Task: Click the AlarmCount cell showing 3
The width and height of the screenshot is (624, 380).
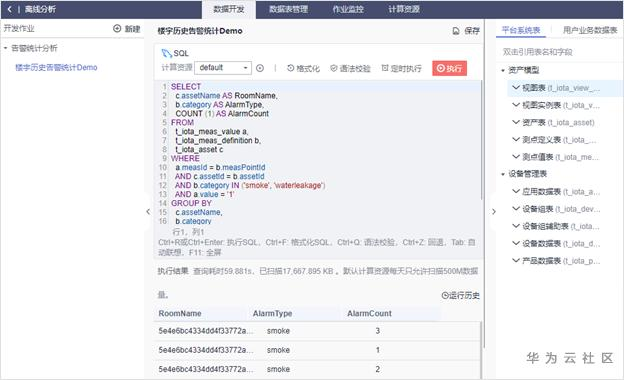Action: [378, 331]
